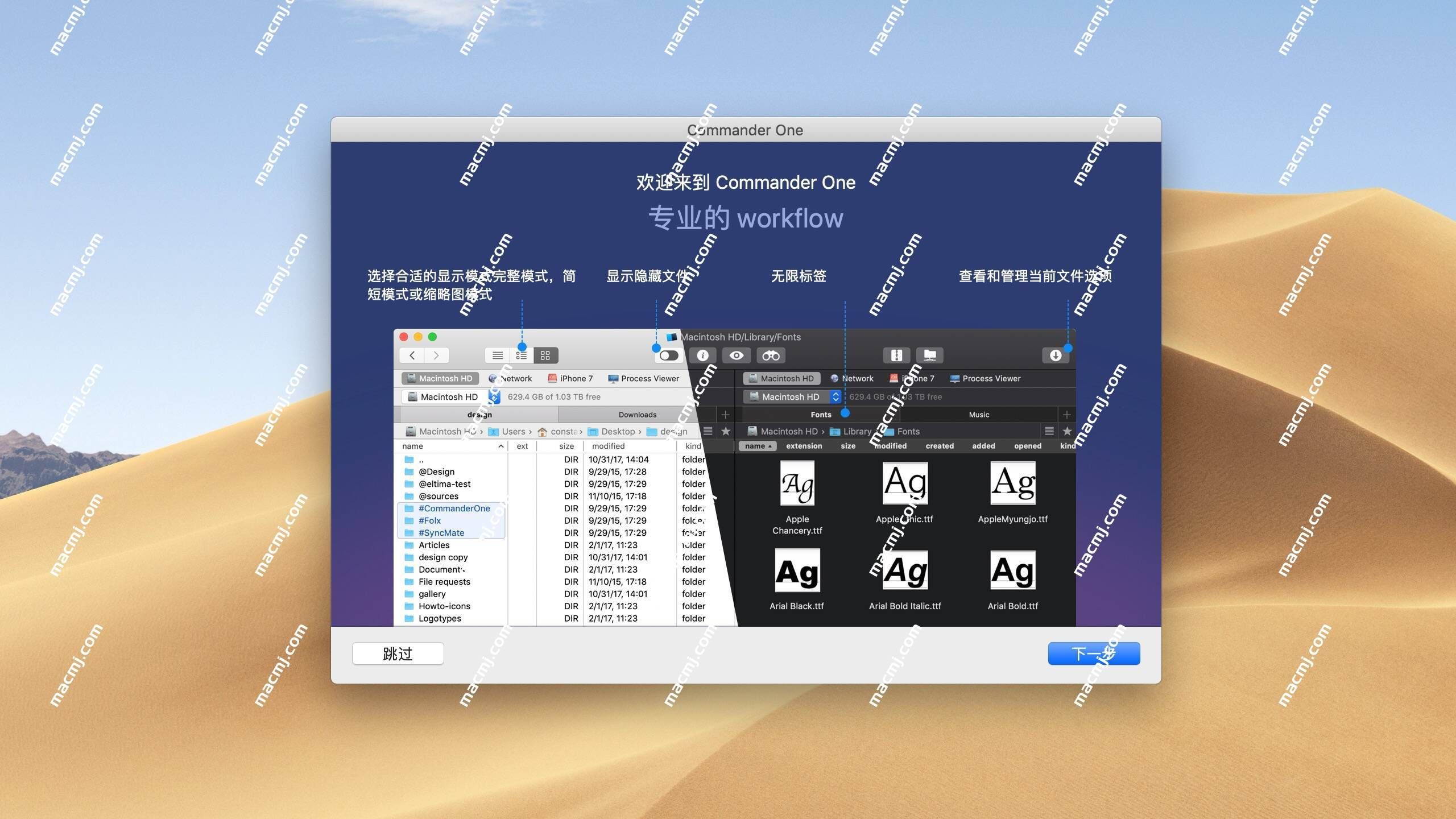Click Desktop in the light breadcrumb
Screen dimensions: 1456x819
(618, 432)
